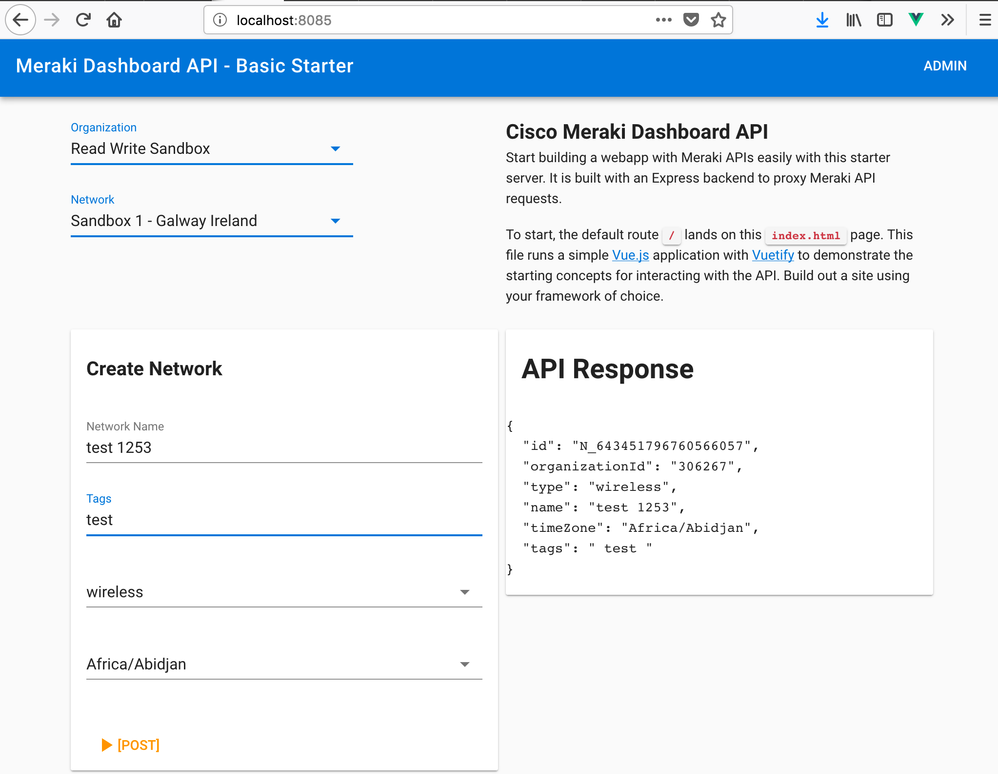Open the Vue.js devtools icon
Image resolution: width=998 pixels, height=774 pixels.
click(x=915, y=19)
